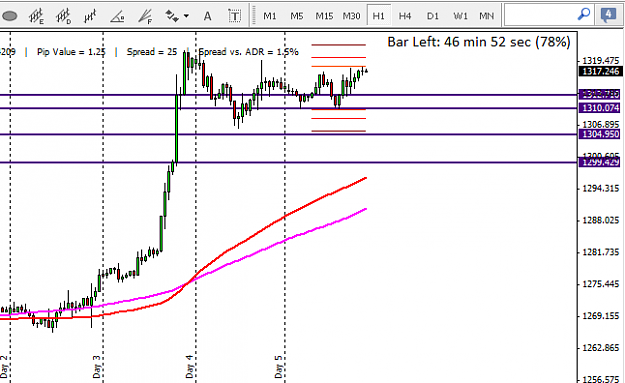The image size is (625, 383).
Task: Switch chart to M1 timeframe
Action: pos(269,16)
